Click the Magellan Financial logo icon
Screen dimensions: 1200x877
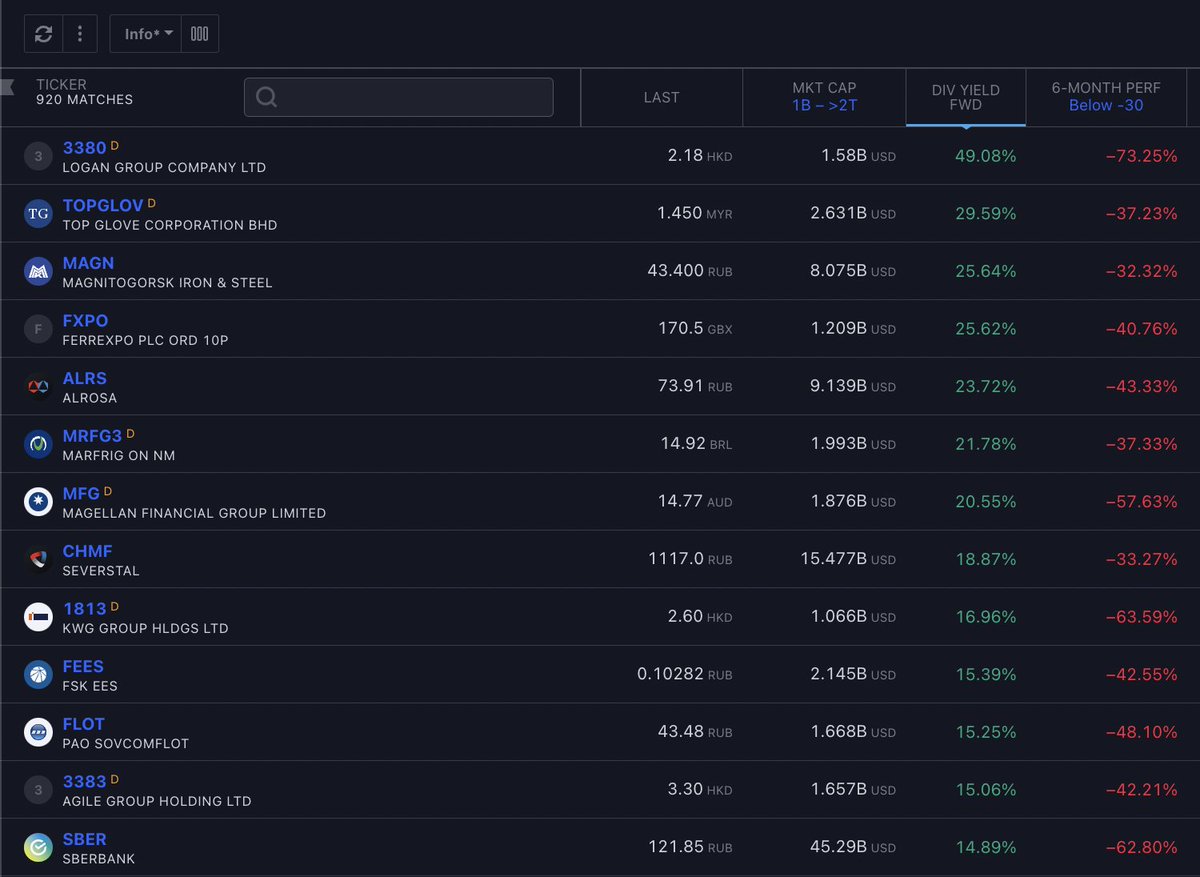point(38,502)
